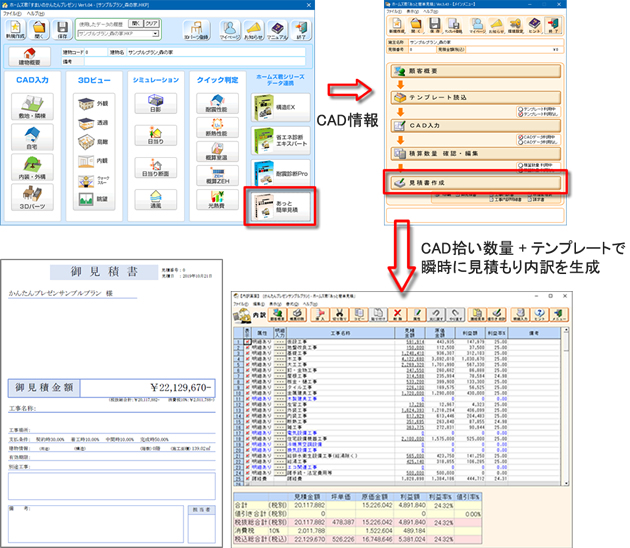Launch あっと簡単見積 data link
This screenshot has height=548, width=630.
point(280,207)
